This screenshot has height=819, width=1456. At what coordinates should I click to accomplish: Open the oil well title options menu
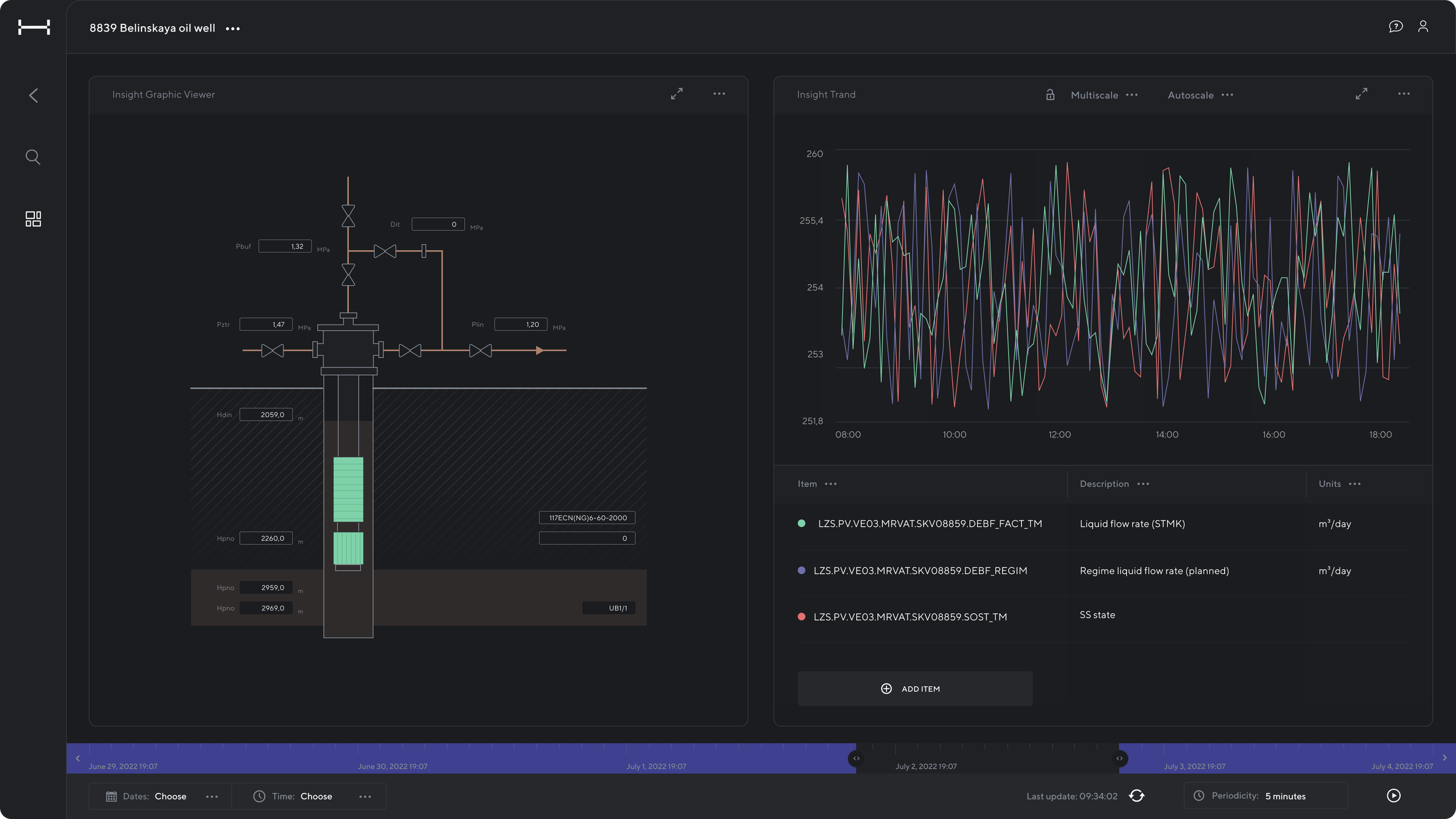pos(233,29)
